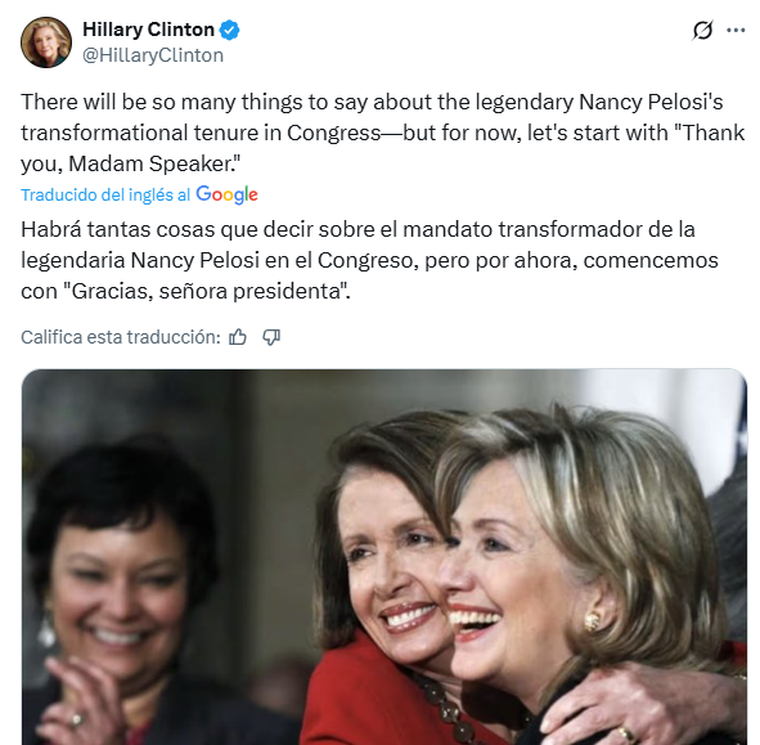Open the three-dot more options menu
Viewport: 760px width, 745px height.
736,30
